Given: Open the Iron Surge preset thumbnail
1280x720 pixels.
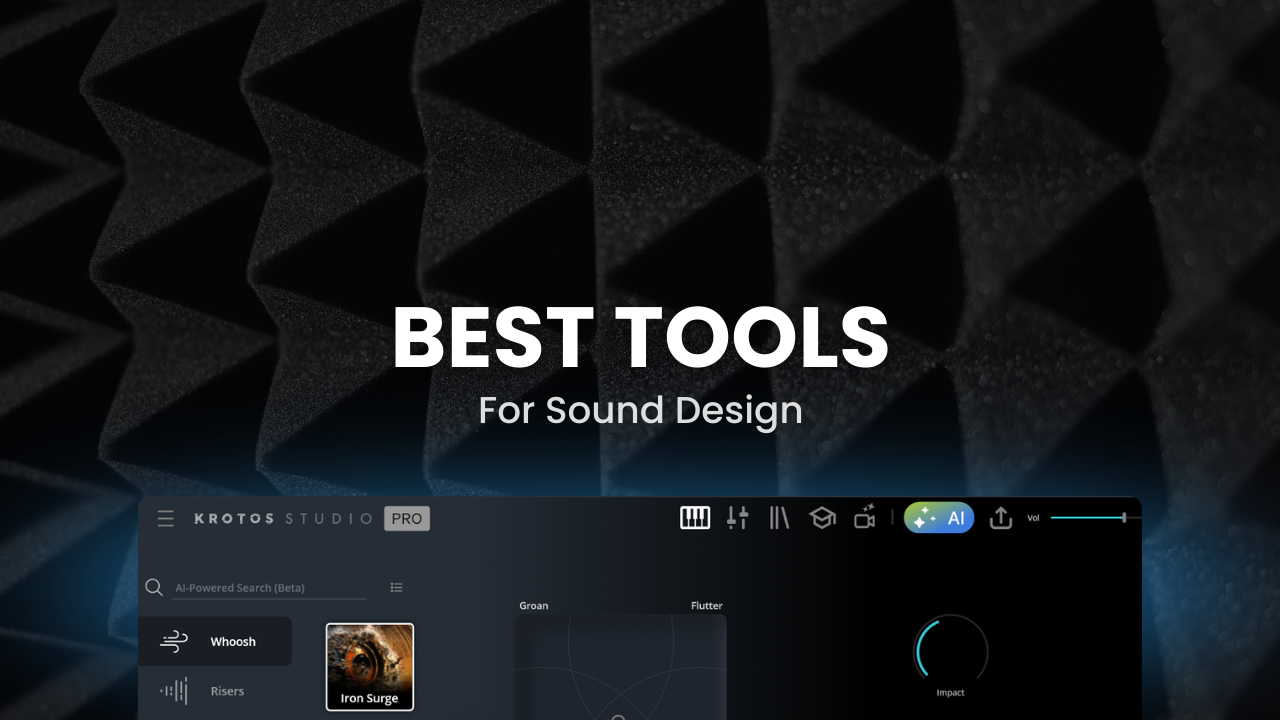Looking at the screenshot, I should click(370, 667).
